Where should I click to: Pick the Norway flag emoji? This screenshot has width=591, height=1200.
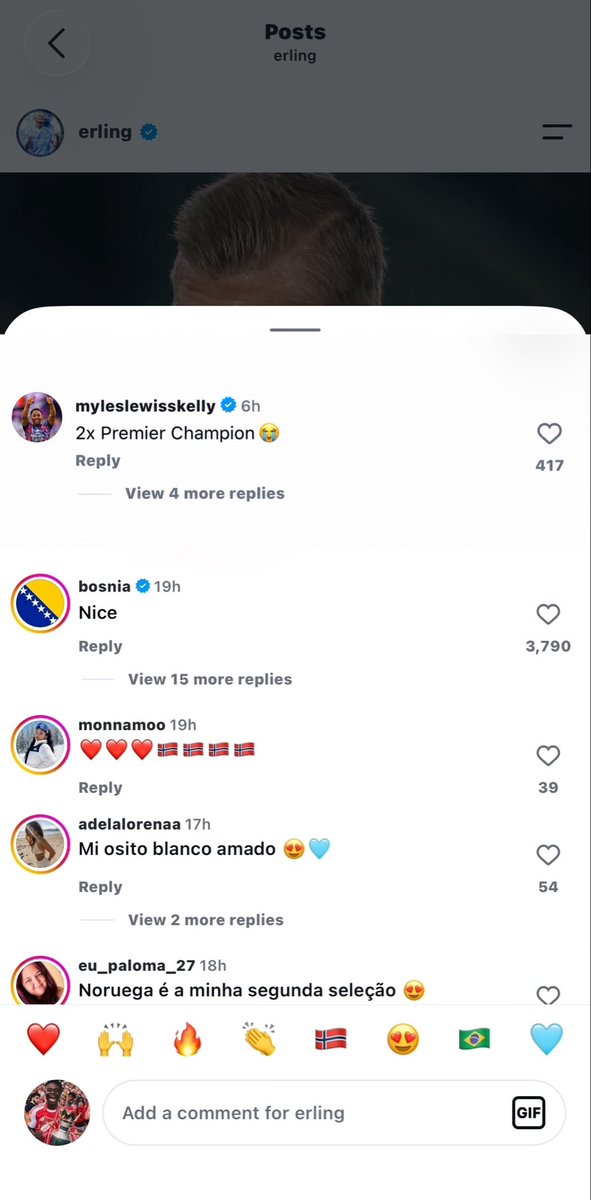click(331, 1040)
